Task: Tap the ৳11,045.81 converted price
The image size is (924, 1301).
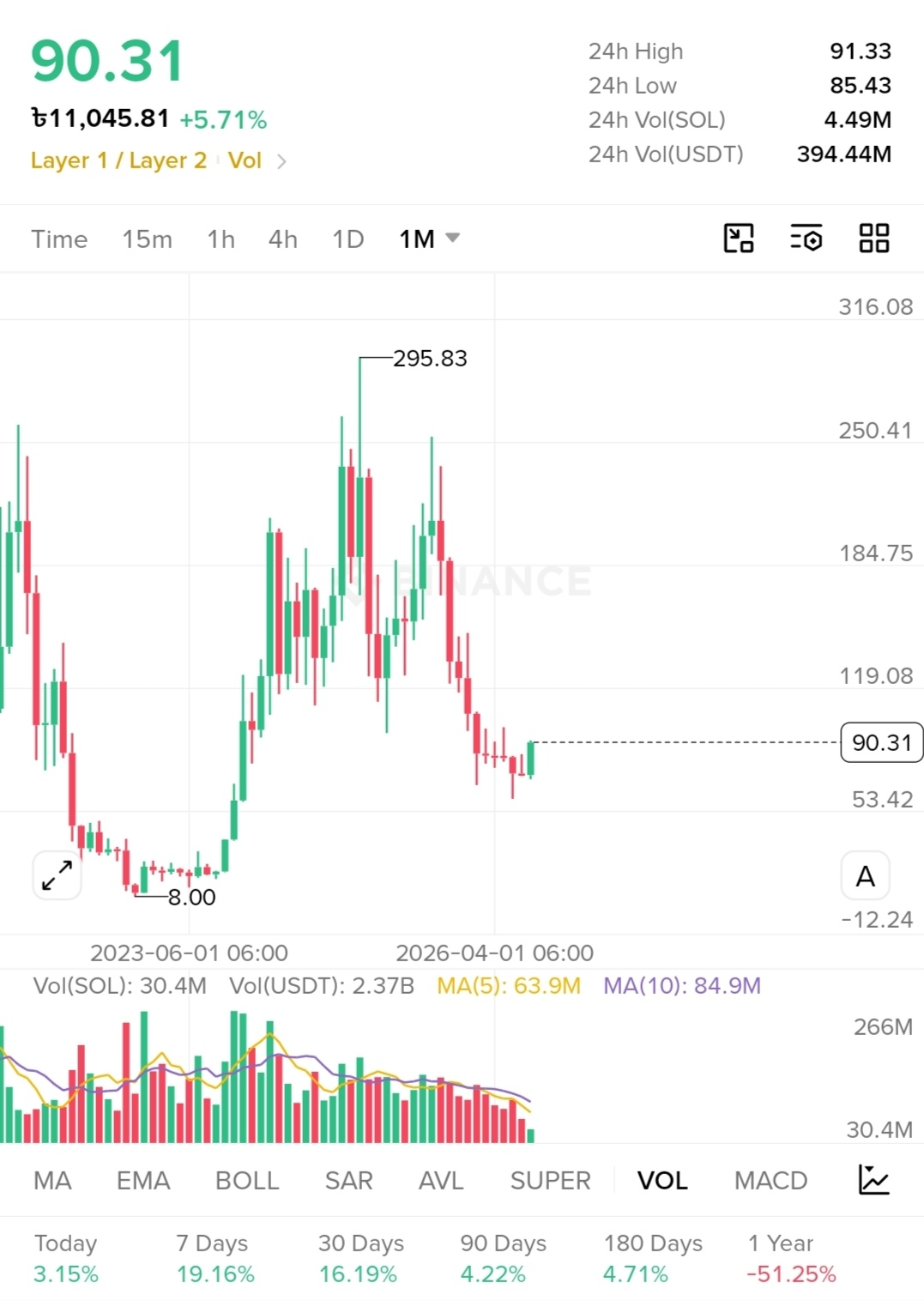Action: click(x=100, y=118)
